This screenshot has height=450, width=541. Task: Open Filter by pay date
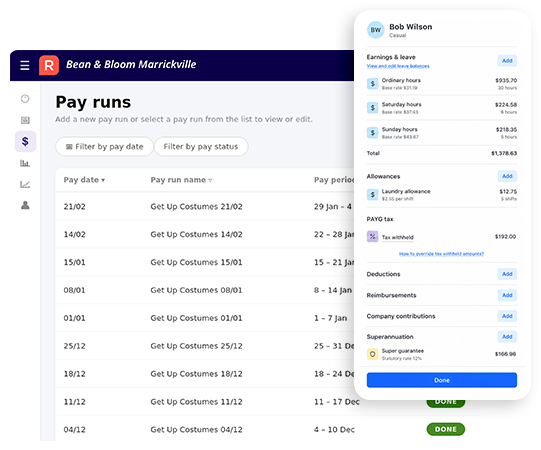click(x=104, y=147)
